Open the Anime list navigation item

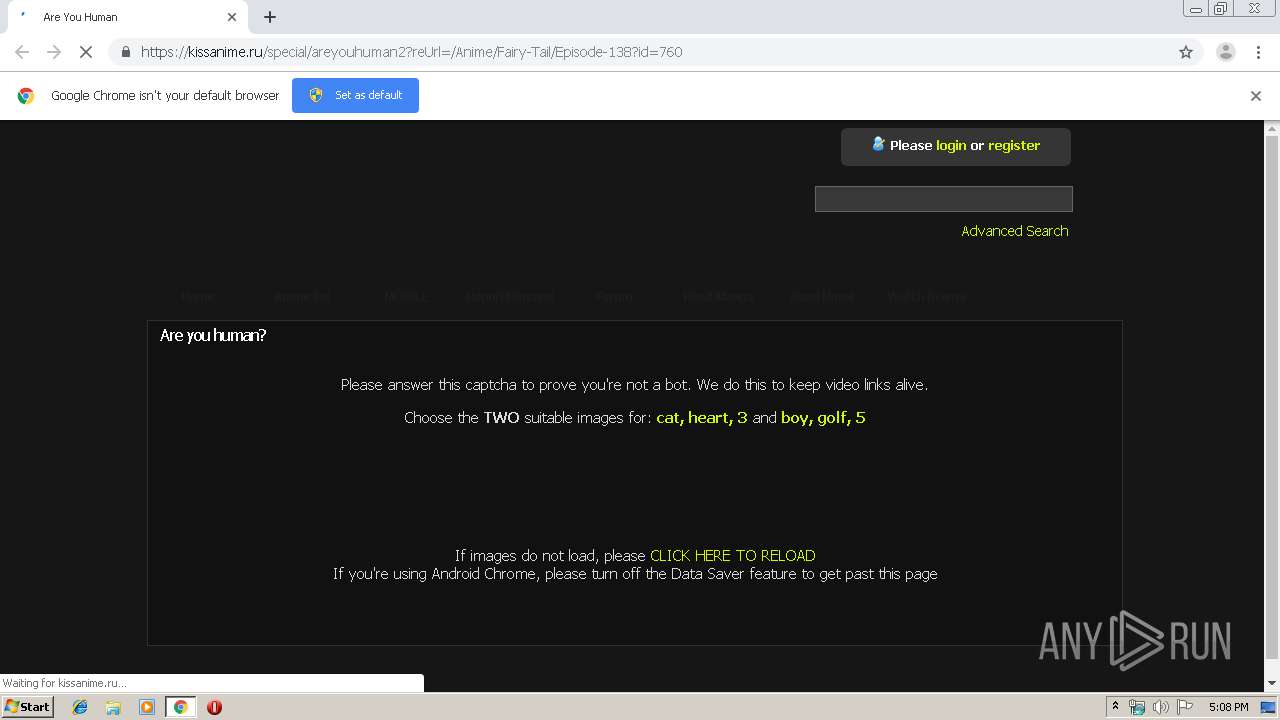(x=302, y=296)
